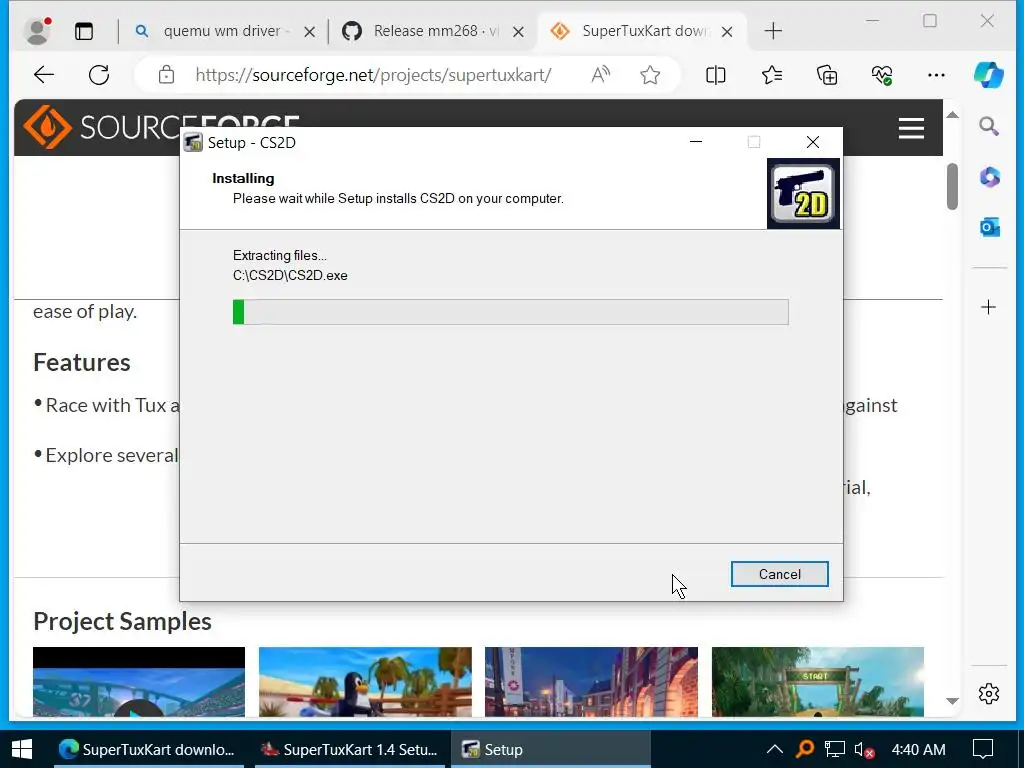This screenshot has height=768, width=1024.
Task: View site information lock icon
Action: pos(167,74)
